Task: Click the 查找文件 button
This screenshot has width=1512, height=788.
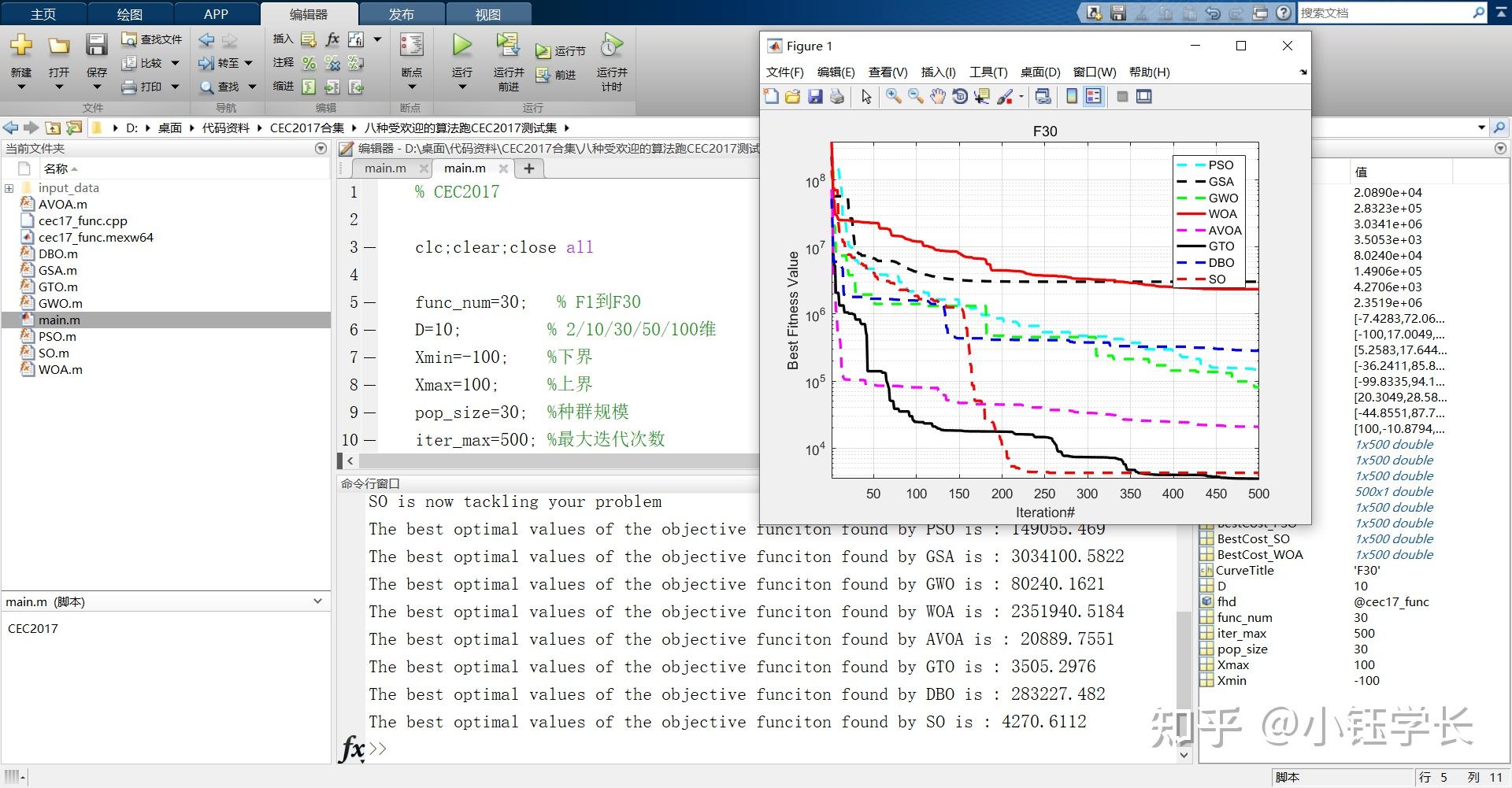Action: 152,39
